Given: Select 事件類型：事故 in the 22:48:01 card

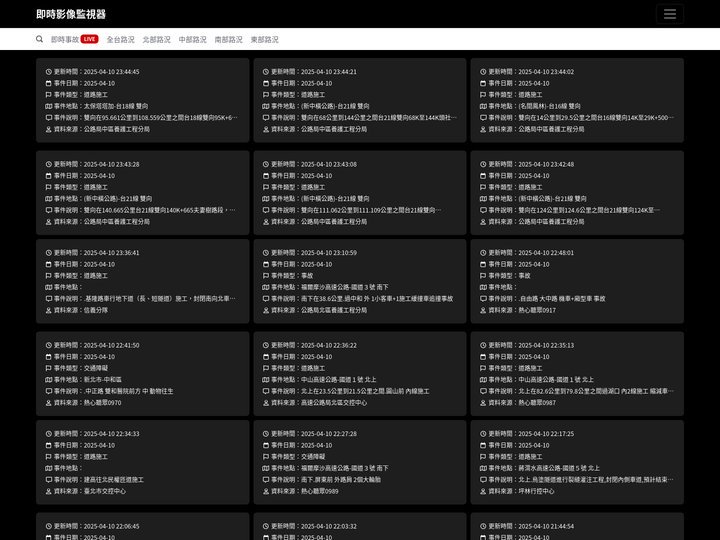Looking at the screenshot, I should (509, 276).
